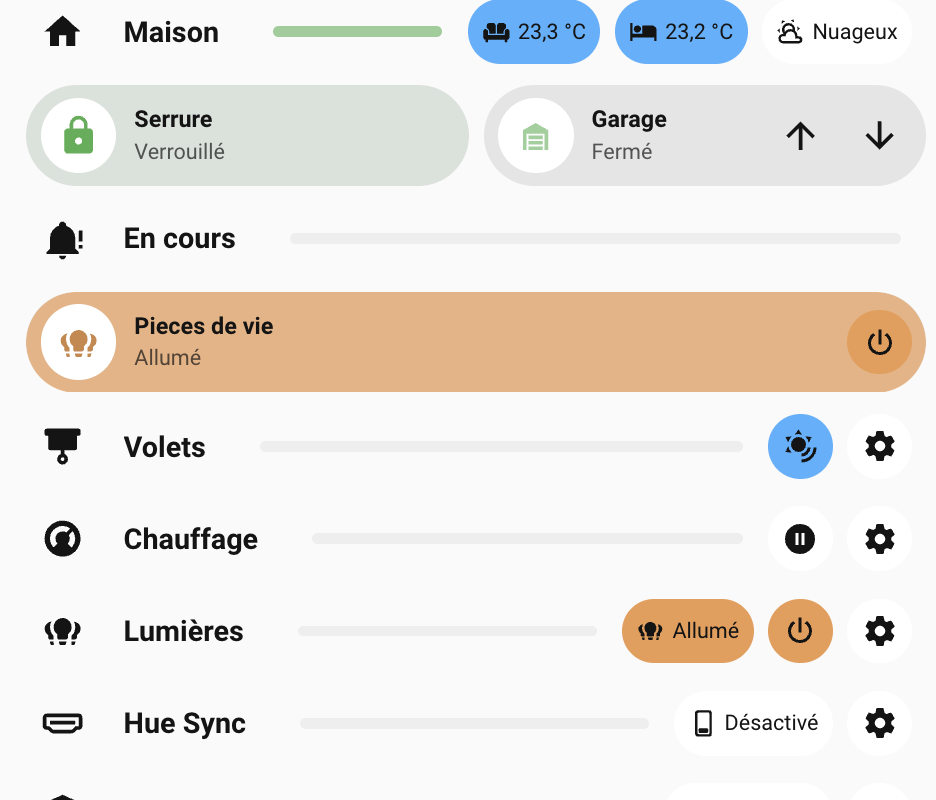
Task: Open the garage with the up arrow
Action: pyautogui.click(x=800, y=135)
